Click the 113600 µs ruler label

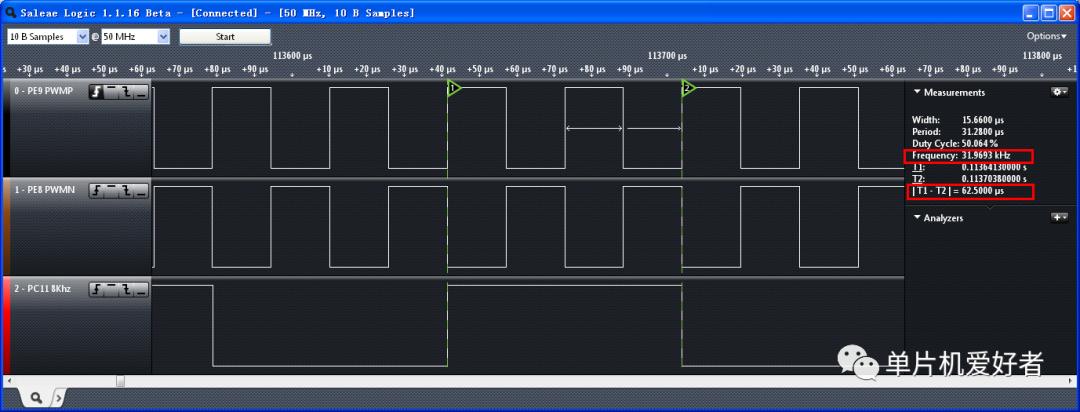coord(293,56)
